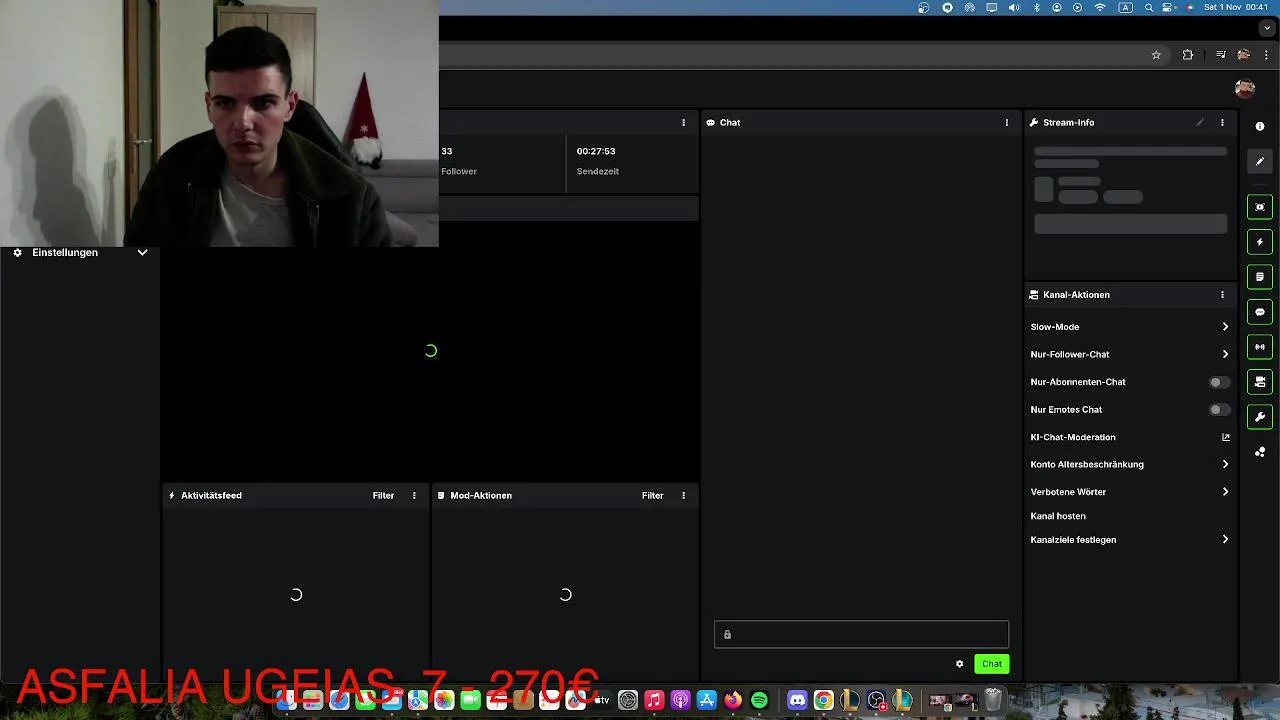Screen dimensions: 1280x720
Task: Click the pencil edit icon in right sidebar
Action: [x=1260, y=161]
